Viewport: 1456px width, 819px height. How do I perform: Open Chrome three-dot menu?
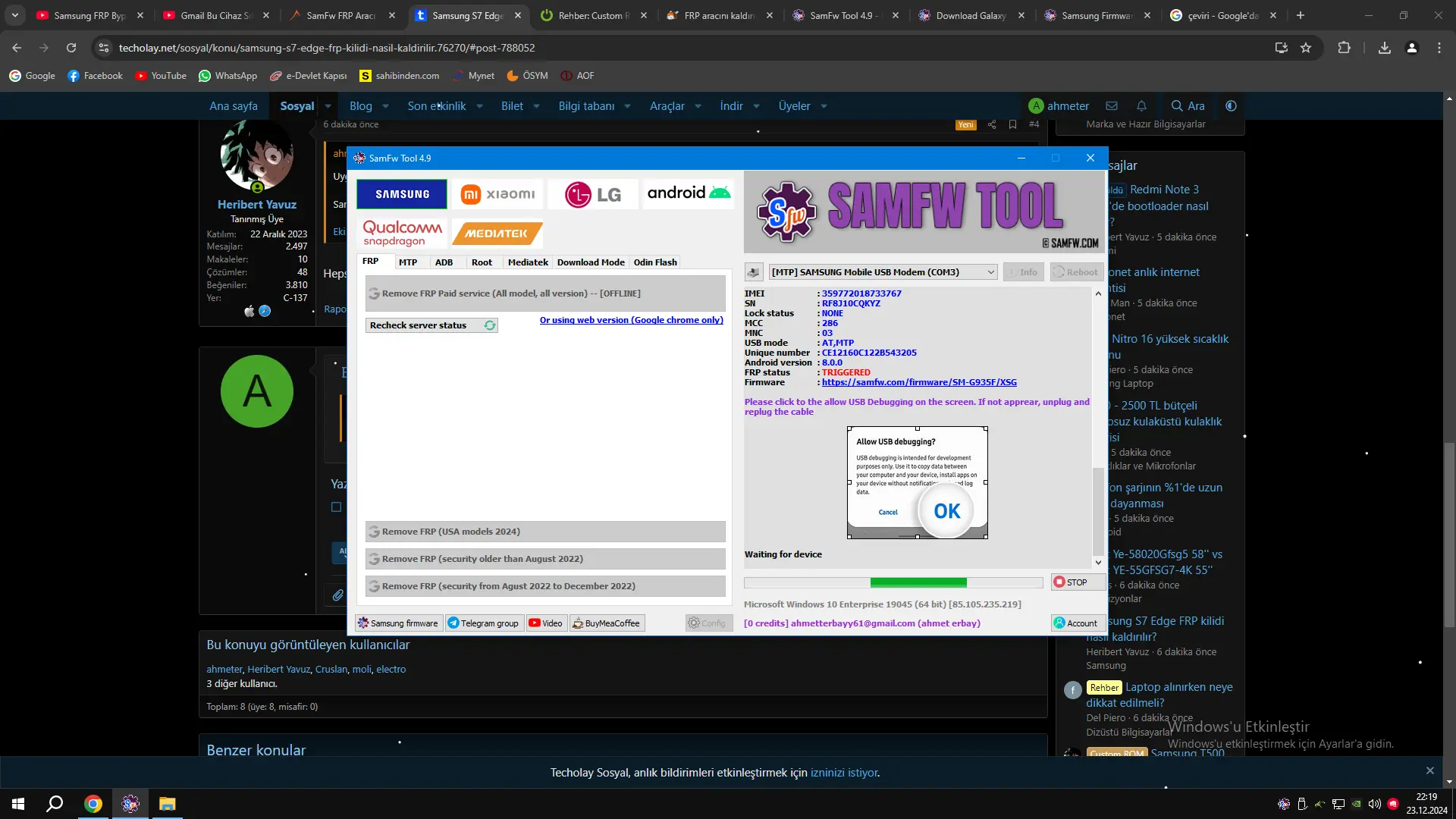(1439, 48)
